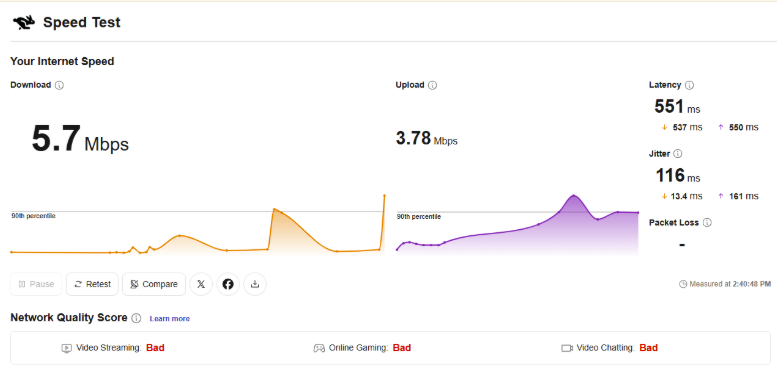Open the Learn more link
The height and width of the screenshot is (371, 777).
point(169,318)
